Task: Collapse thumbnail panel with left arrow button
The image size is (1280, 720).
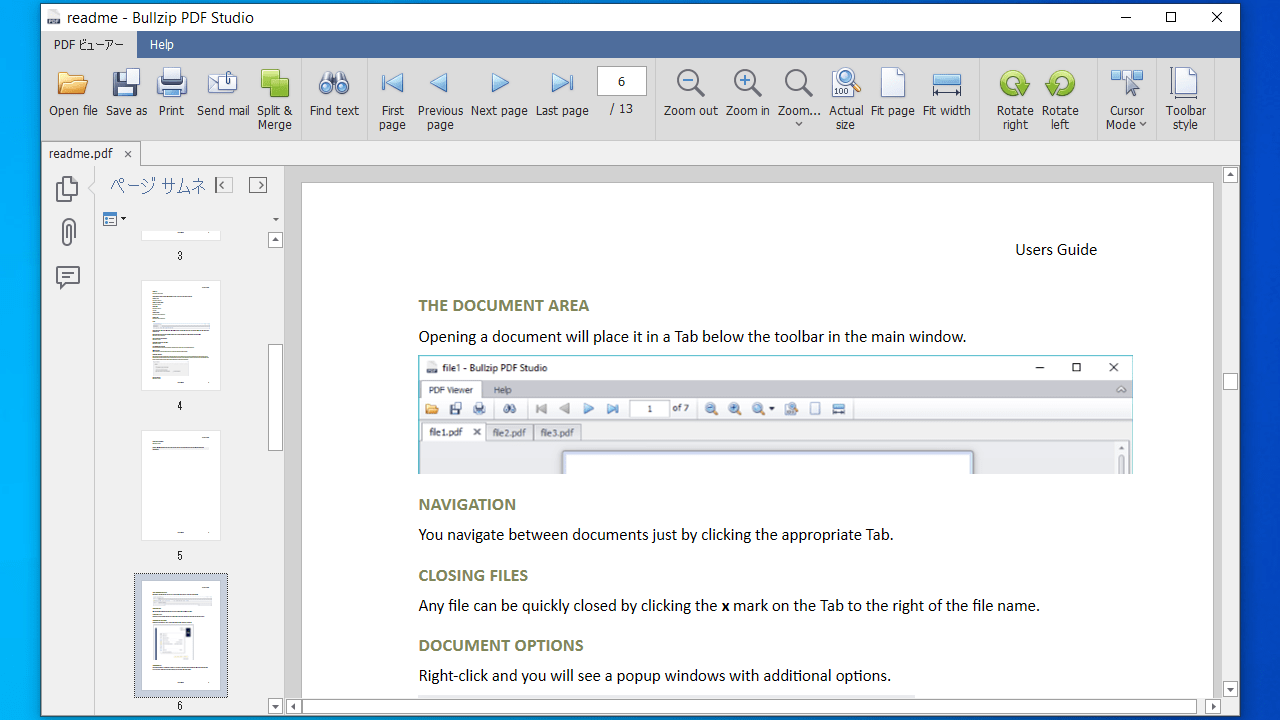Action: (x=224, y=185)
